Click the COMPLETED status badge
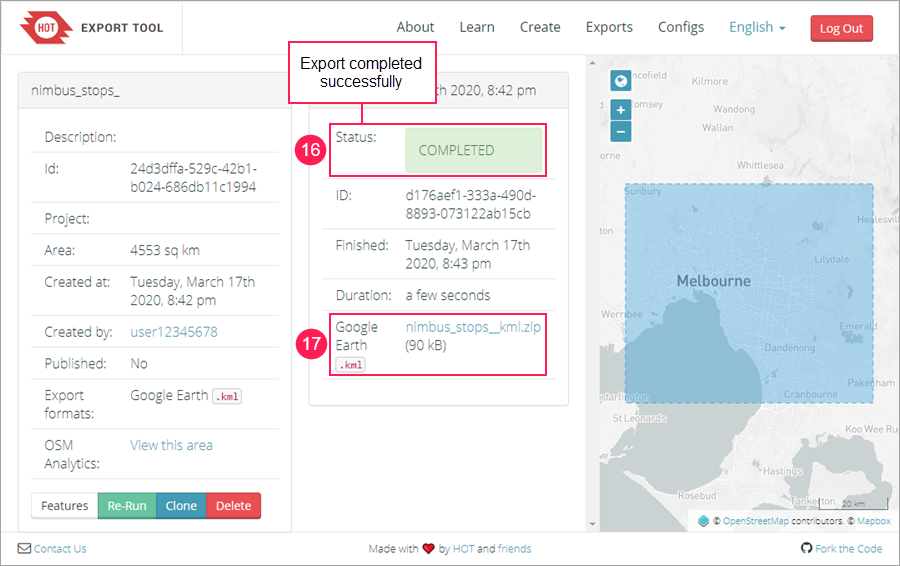900x566 pixels. pyautogui.click(x=474, y=150)
